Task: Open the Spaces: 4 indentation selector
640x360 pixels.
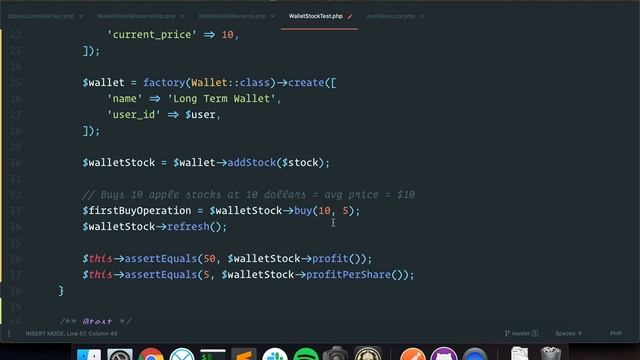Action: 568,333
